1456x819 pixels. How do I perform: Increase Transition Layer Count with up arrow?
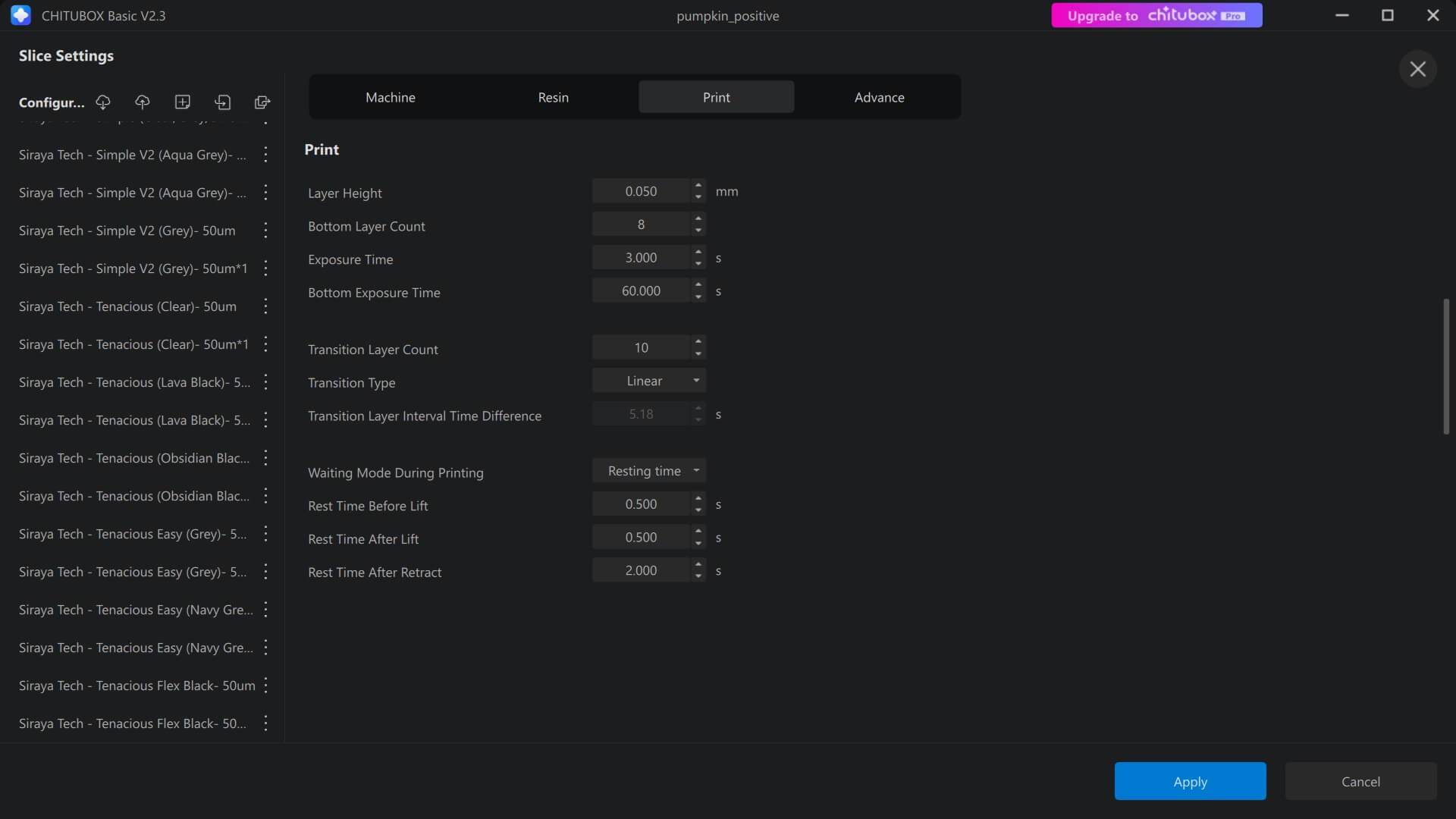[x=698, y=341]
